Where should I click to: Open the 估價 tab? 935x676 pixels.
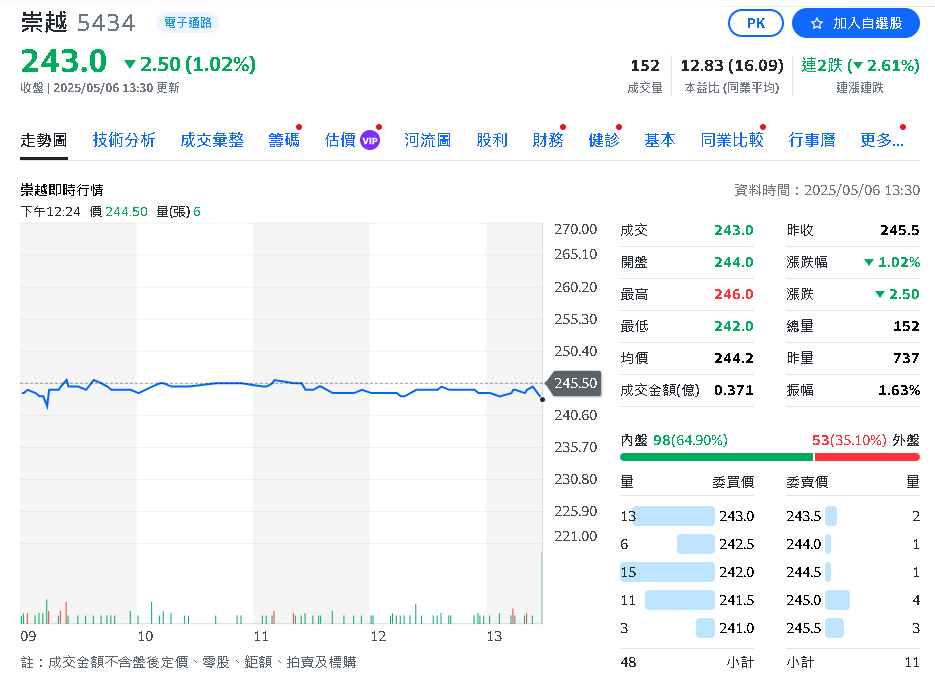click(340, 140)
